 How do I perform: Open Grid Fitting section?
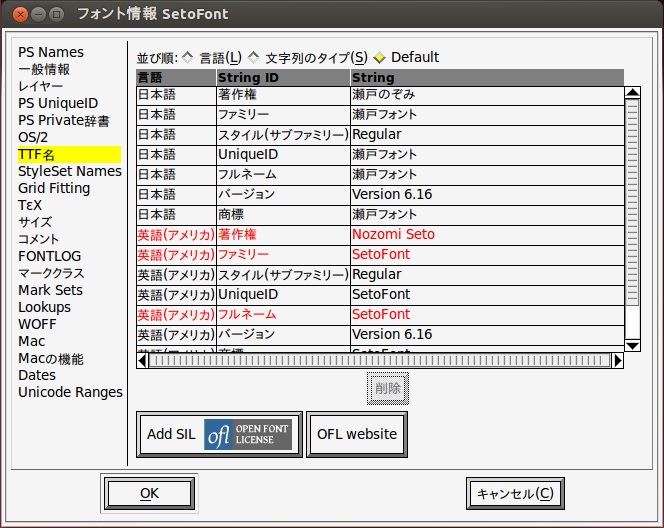[54, 188]
